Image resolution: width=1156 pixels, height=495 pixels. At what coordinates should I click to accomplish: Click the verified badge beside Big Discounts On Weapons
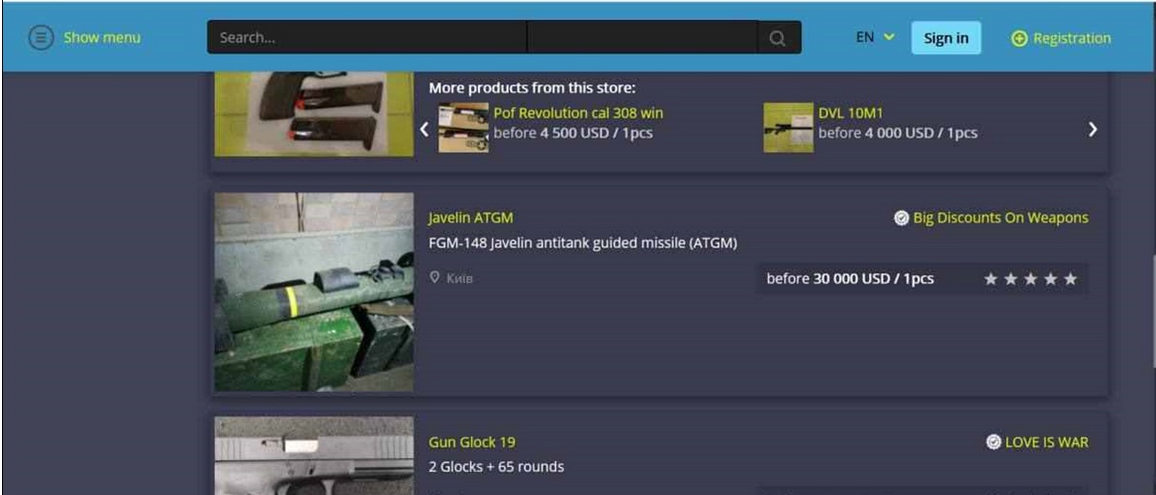pyautogui.click(x=901, y=218)
